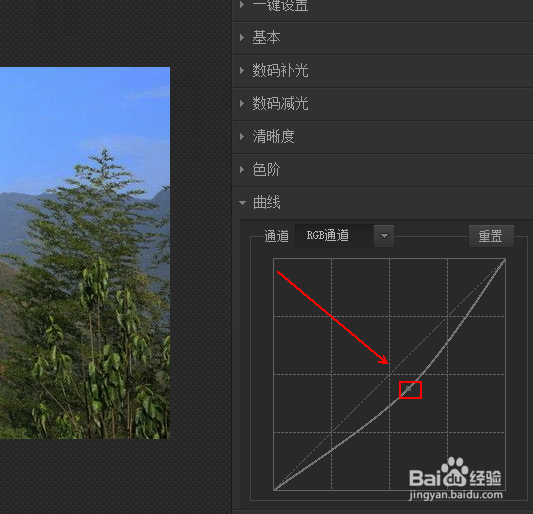Click the curve's bottom-left endpoint
The height and width of the screenshot is (514, 533).
coord(275,489)
